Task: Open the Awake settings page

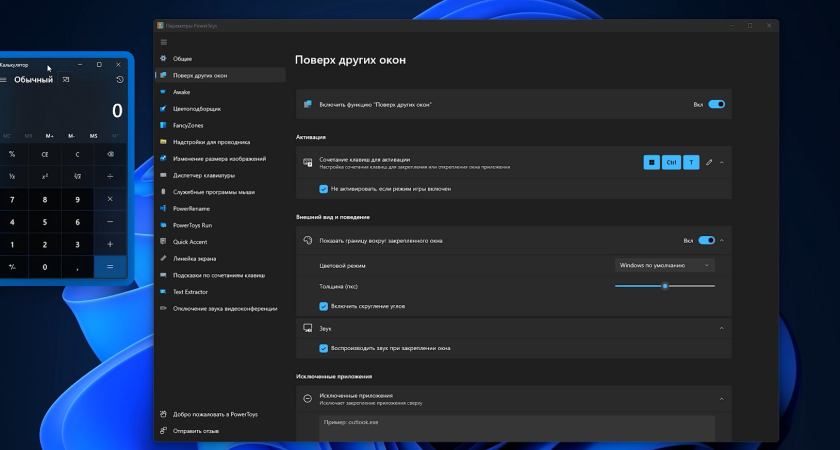Action: (x=221, y=92)
